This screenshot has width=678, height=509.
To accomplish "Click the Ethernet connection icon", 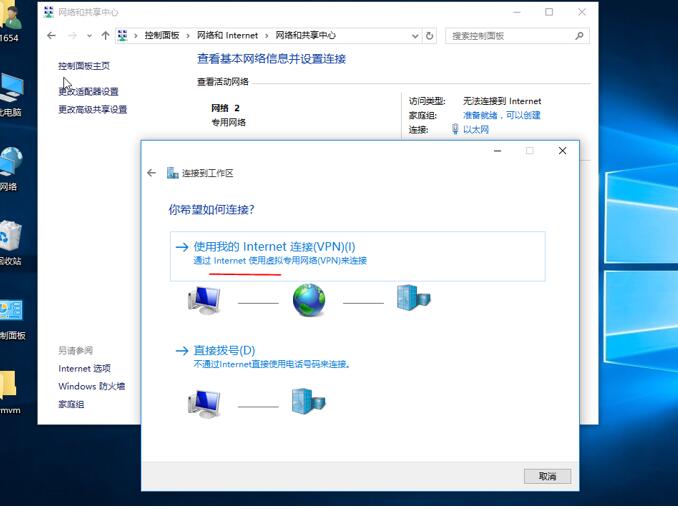I will [454, 130].
